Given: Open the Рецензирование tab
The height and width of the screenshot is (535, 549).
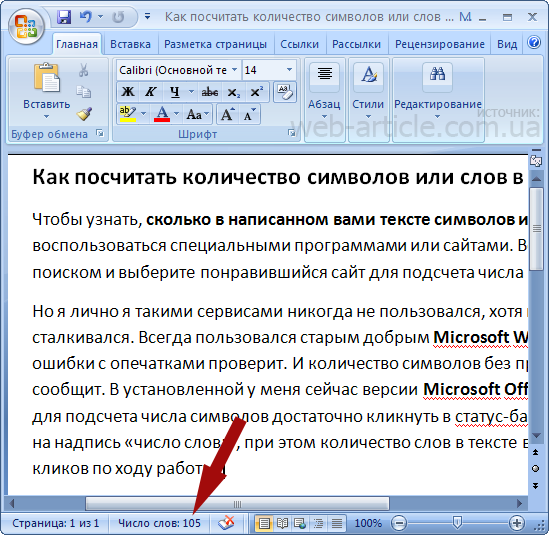Looking at the screenshot, I should coord(440,44).
